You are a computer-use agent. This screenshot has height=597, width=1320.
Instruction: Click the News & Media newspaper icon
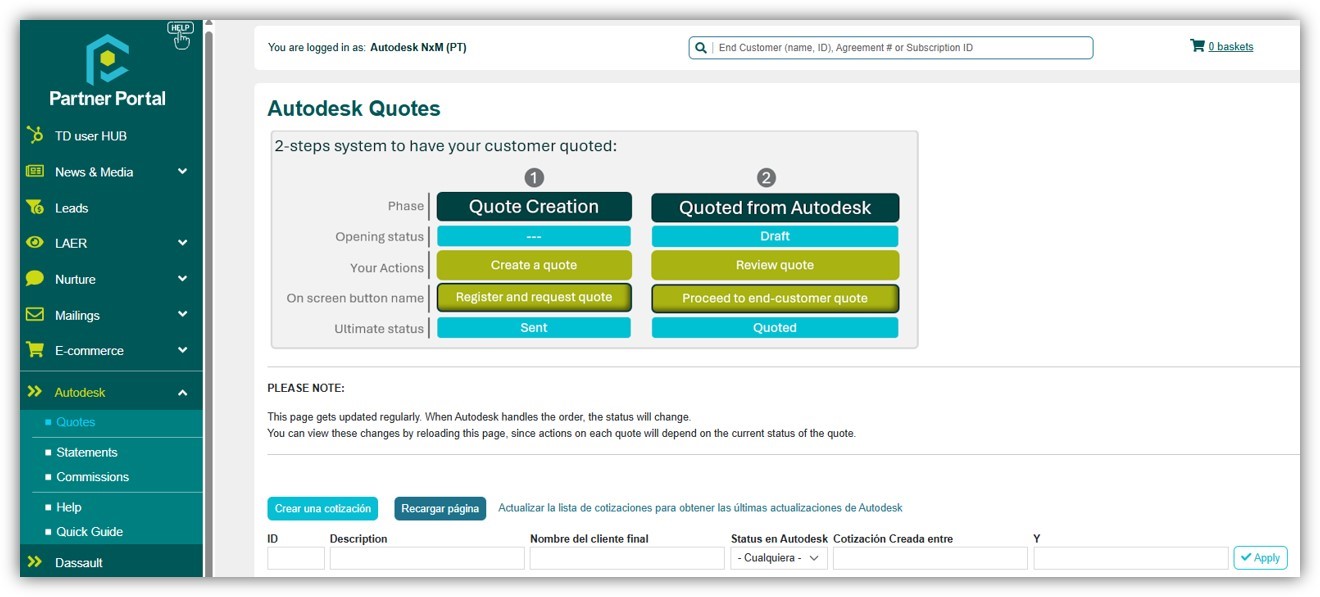click(x=35, y=171)
